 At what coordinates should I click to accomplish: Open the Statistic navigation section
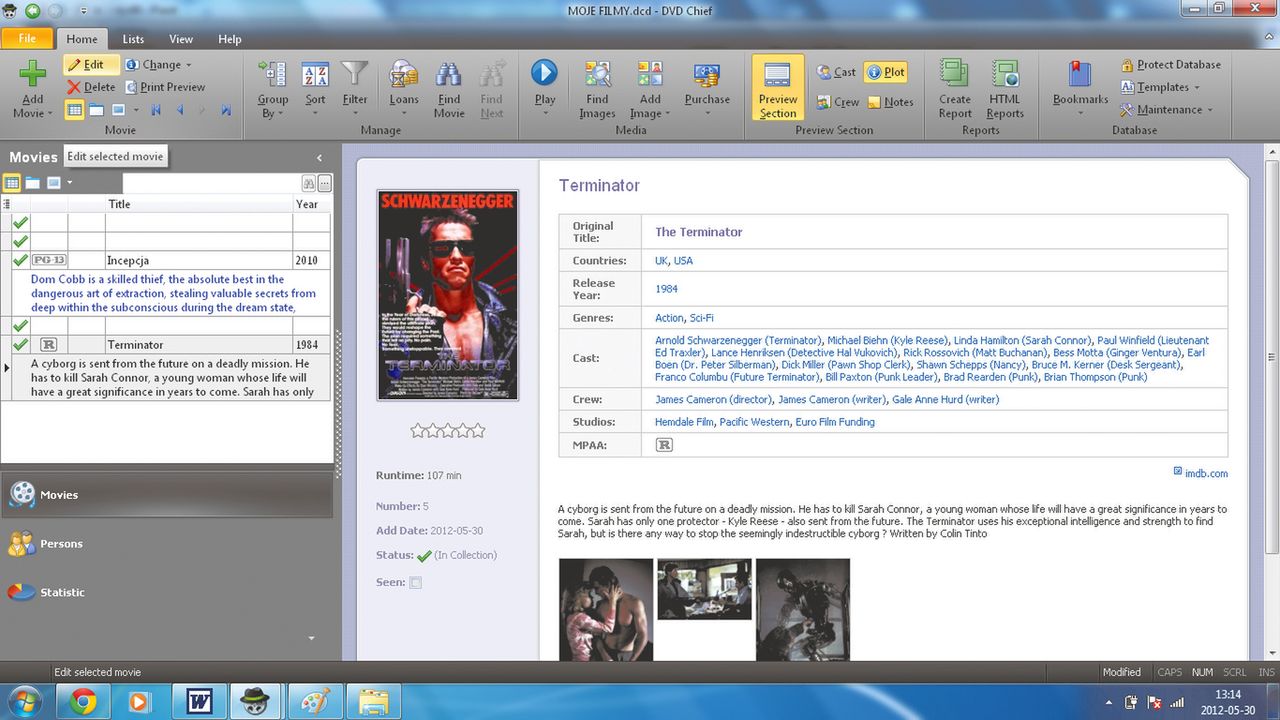point(166,592)
